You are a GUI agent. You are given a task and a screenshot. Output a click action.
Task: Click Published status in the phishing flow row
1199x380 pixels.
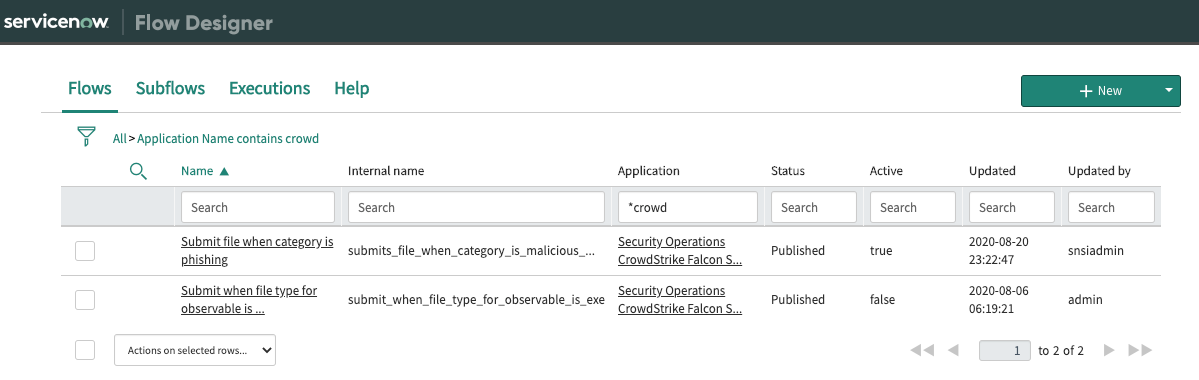coord(798,251)
